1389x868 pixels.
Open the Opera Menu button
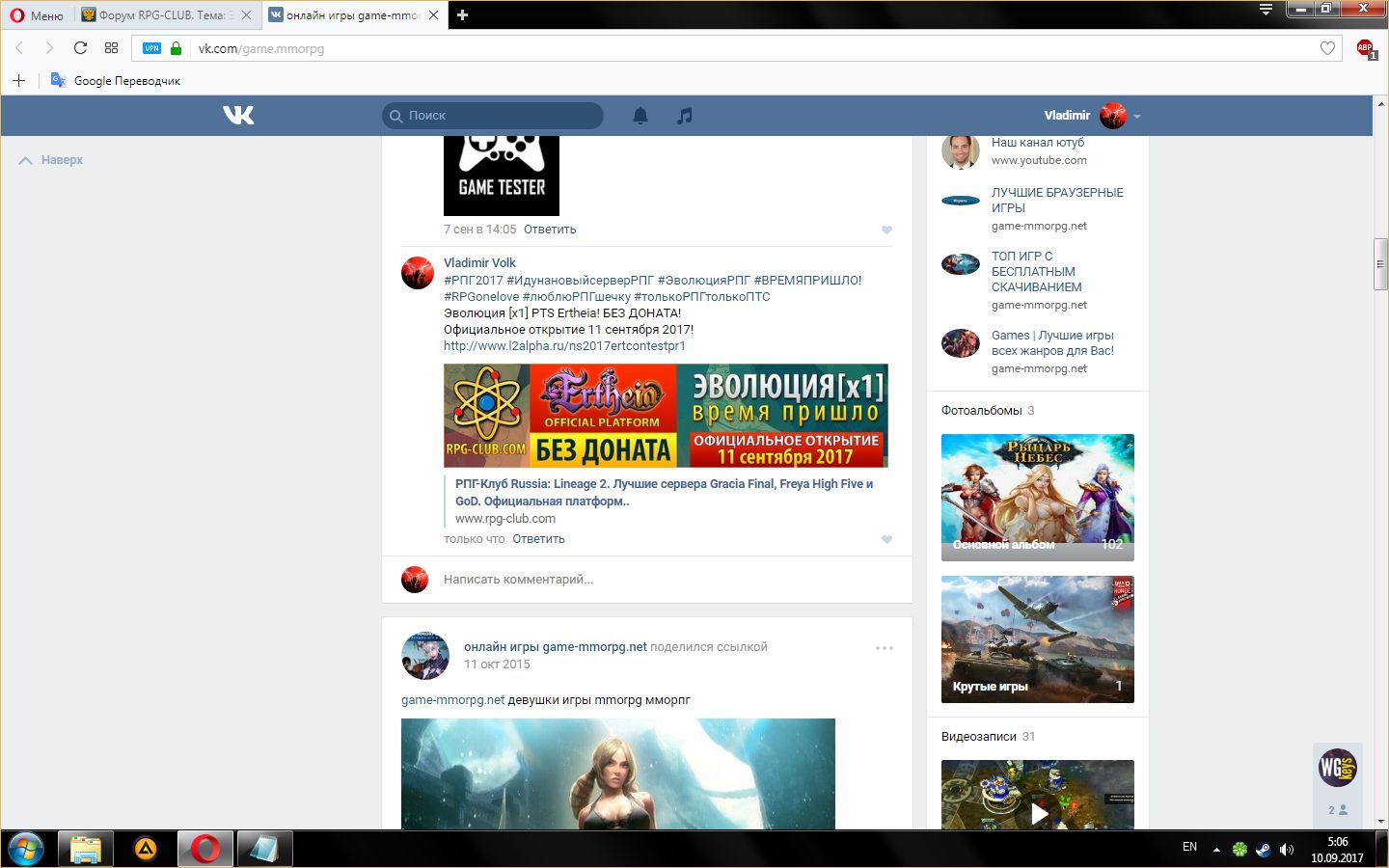pos(36,15)
